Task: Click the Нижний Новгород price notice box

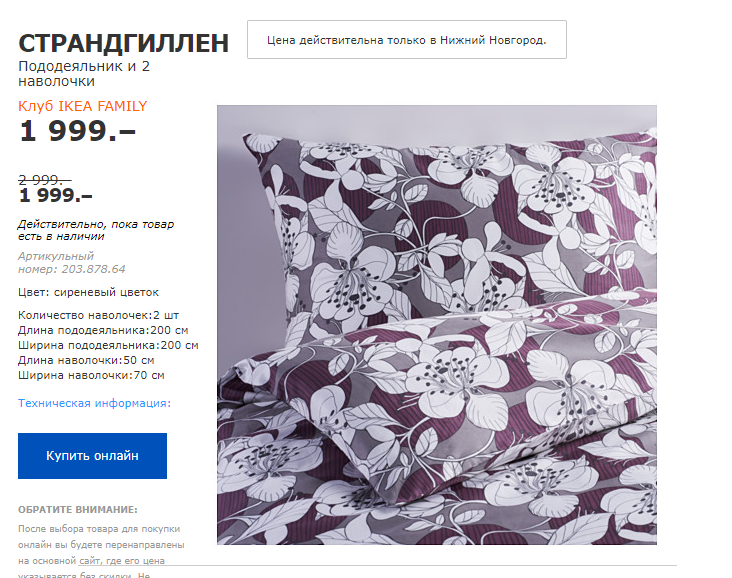Action: pyautogui.click(x=407, y=40)
